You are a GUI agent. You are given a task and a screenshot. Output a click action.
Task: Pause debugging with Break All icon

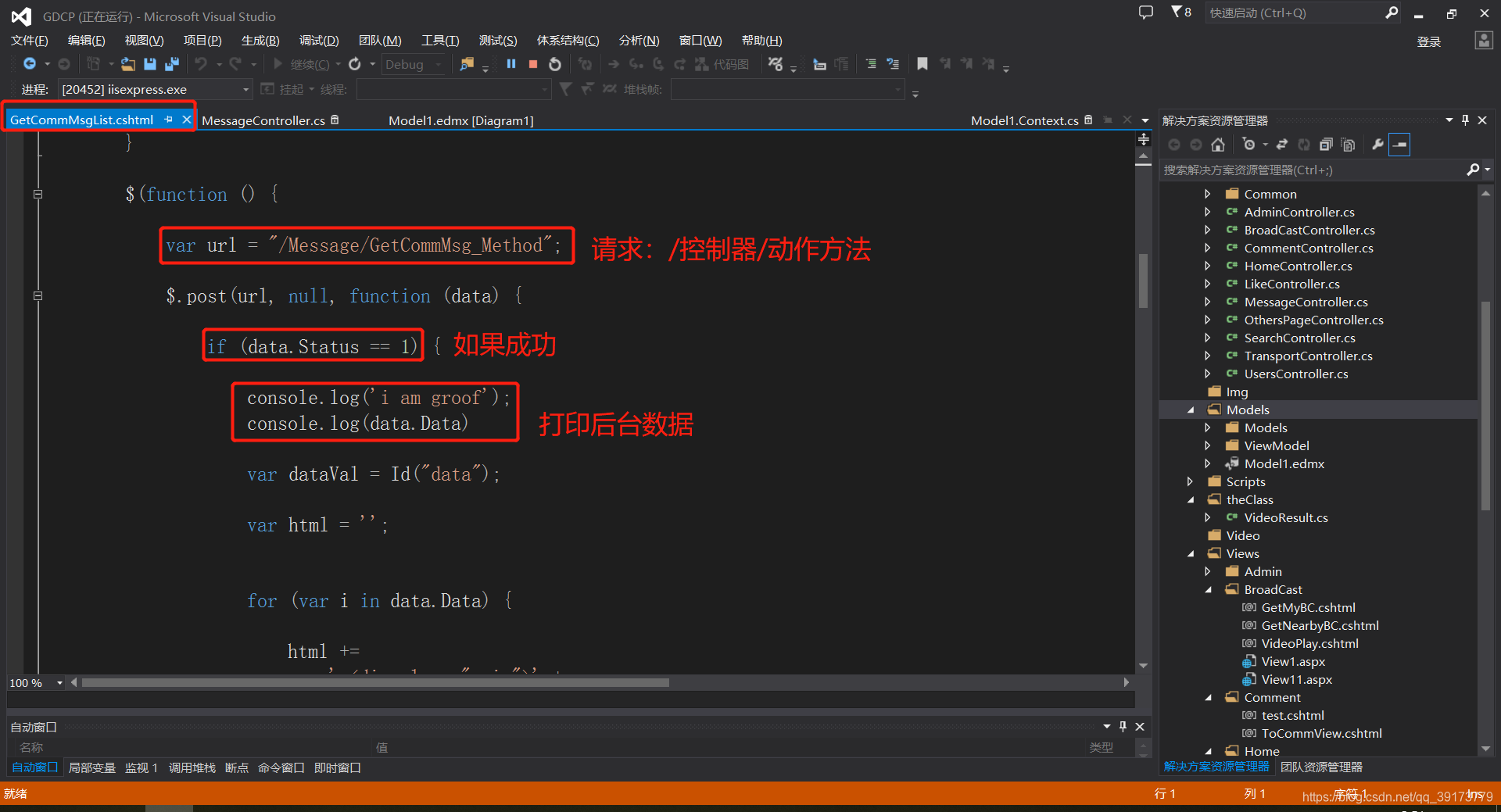(x=511, y=64)
